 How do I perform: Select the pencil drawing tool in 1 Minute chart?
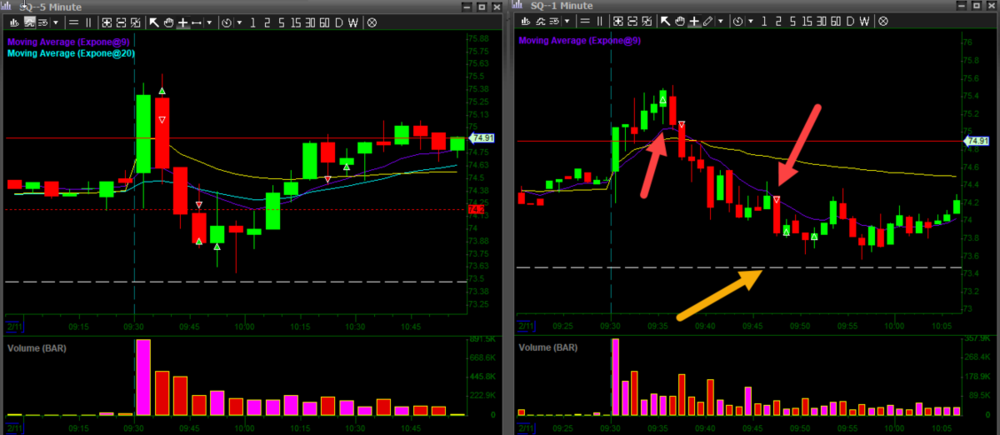pyautogui.click(x=707, y=21)
